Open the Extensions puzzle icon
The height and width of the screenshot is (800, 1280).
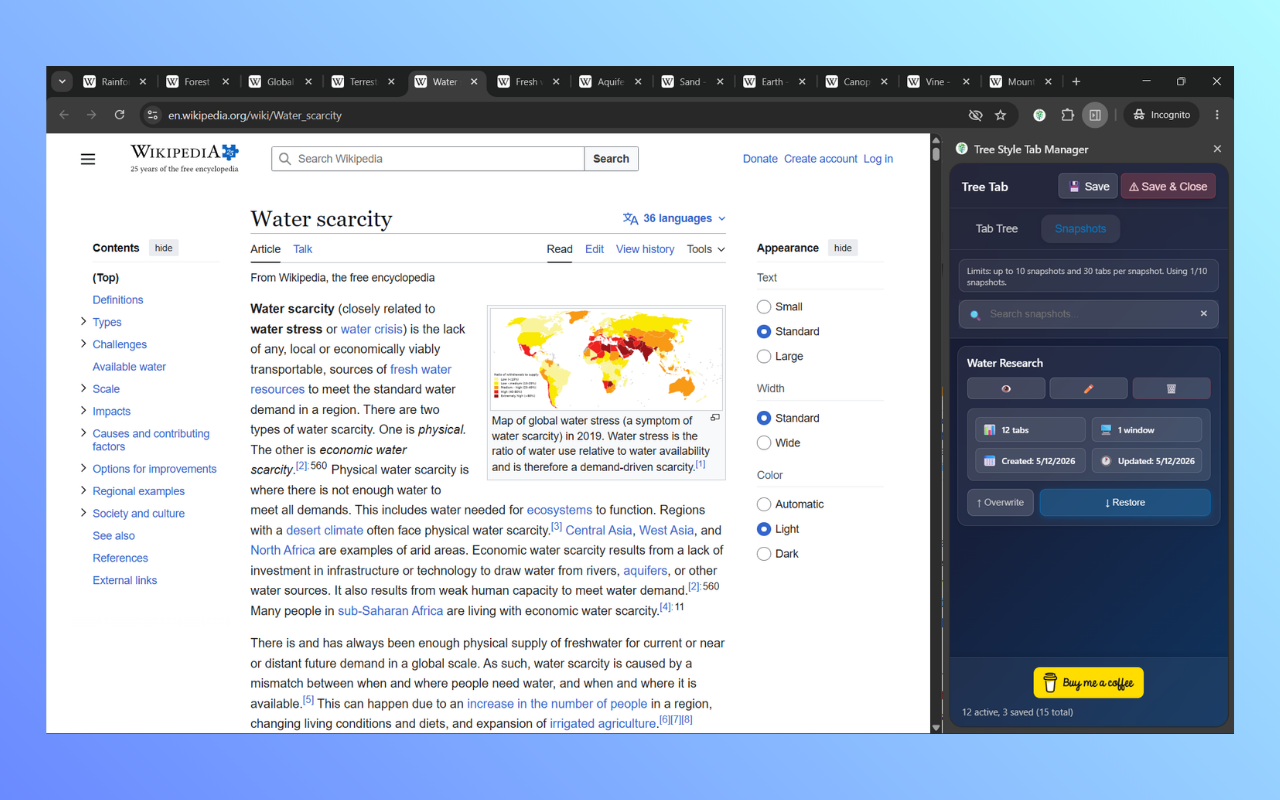[1068, 115]
